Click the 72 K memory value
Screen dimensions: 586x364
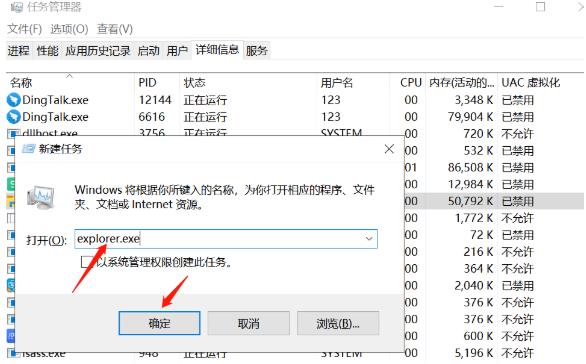point(482,235)
